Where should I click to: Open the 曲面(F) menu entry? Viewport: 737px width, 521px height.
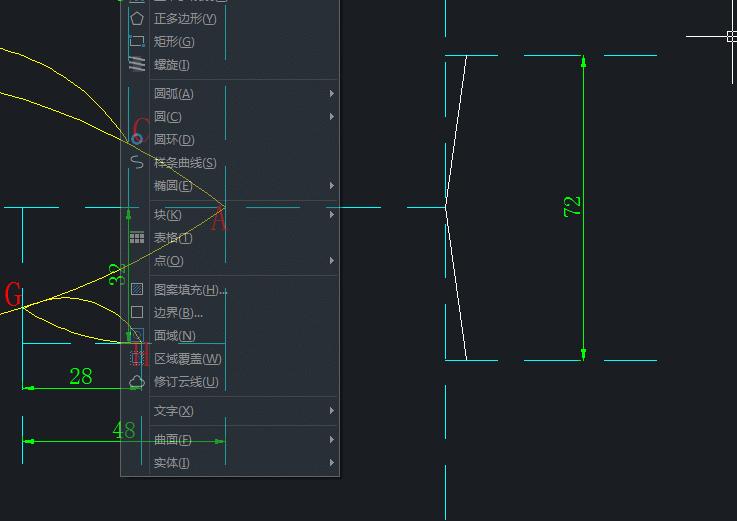pyautogui.click(x=230, y=439)
